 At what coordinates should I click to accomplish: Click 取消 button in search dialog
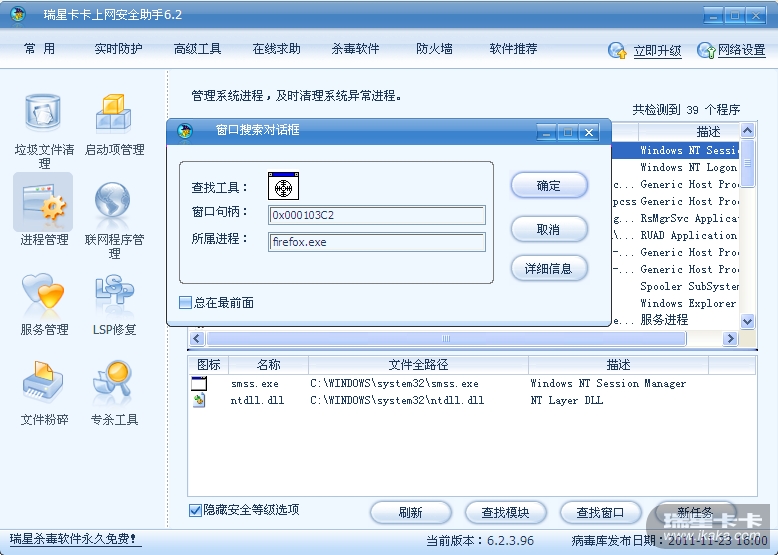(x=549, y=229)
